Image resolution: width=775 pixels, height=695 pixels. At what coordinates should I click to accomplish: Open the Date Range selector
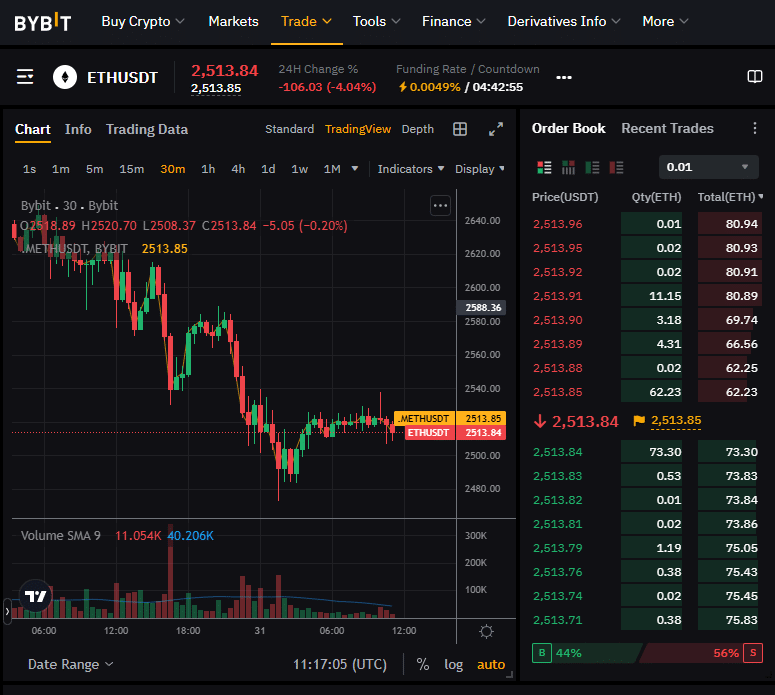[x=71, y=664]
